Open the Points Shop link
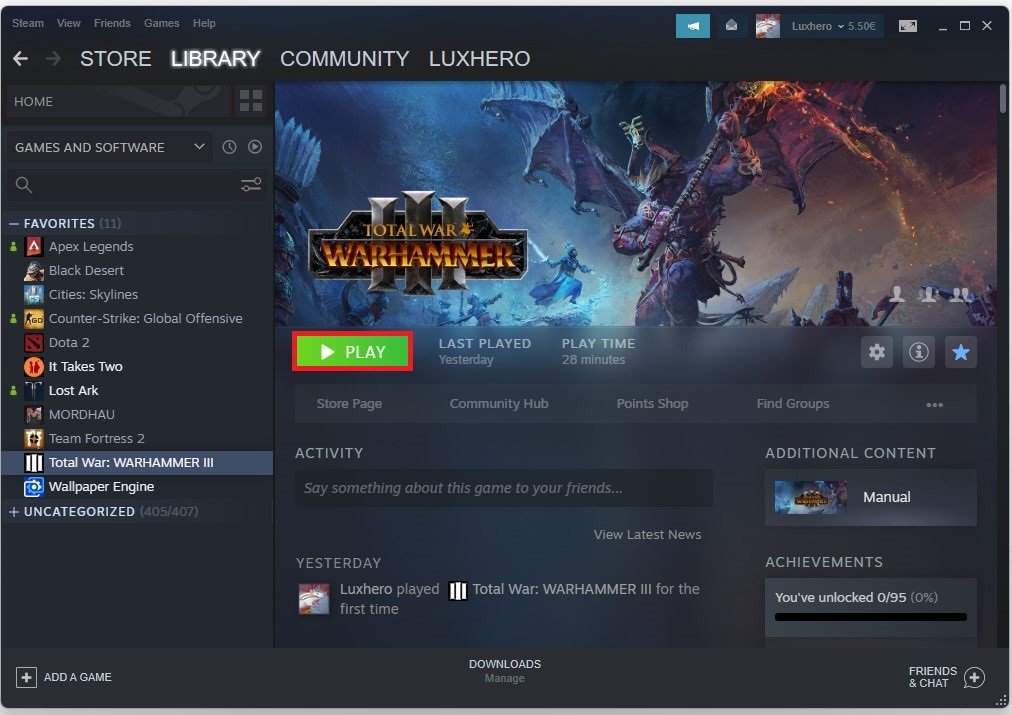This screenshot has width=1012, height=715. pyautogui.click(x=653, y=403)
